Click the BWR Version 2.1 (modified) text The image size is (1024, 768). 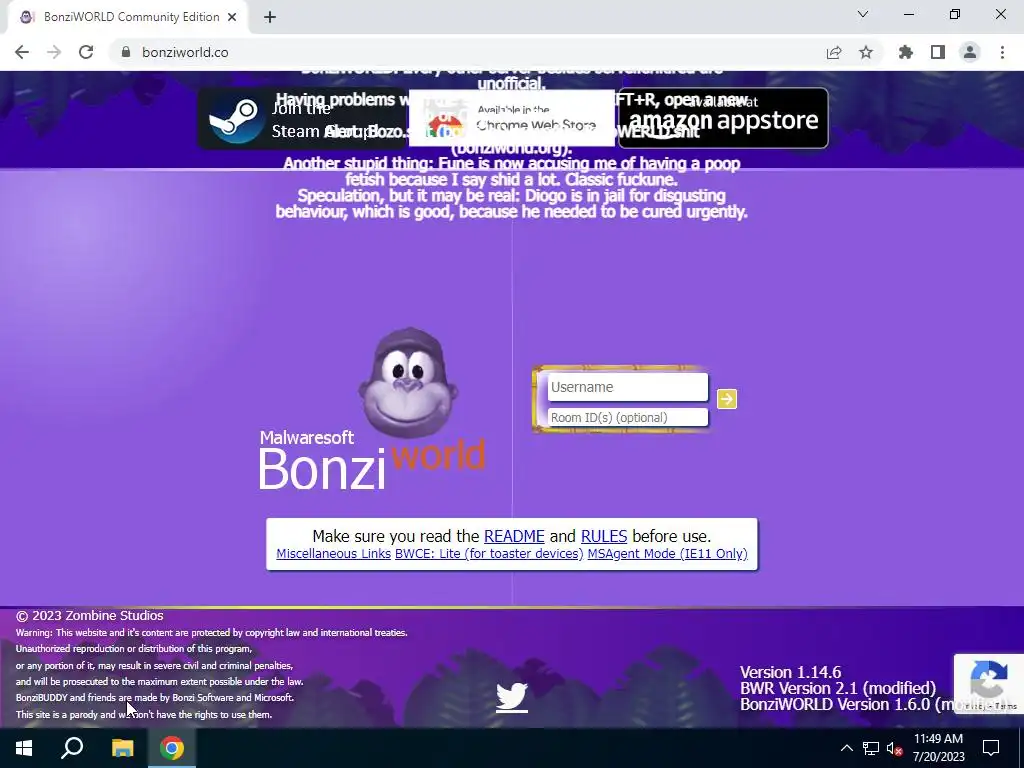(838, 688)
